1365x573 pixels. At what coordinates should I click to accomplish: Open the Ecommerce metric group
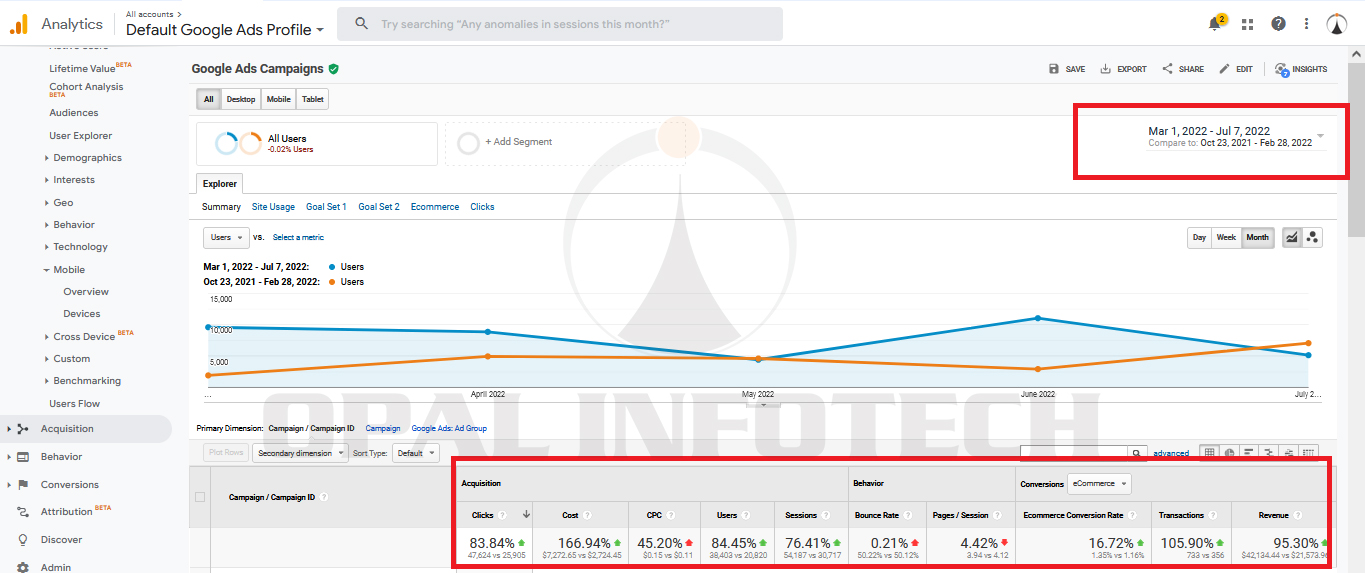435,207
